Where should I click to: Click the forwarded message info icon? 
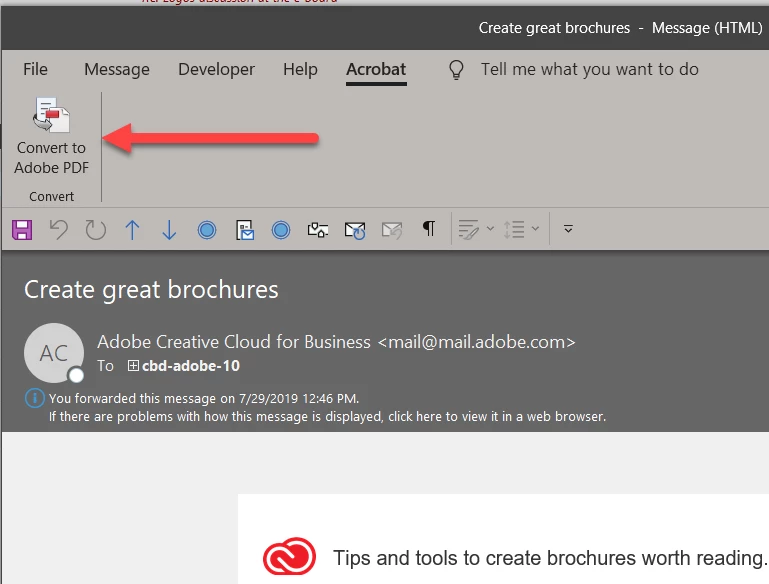(34, 398)
